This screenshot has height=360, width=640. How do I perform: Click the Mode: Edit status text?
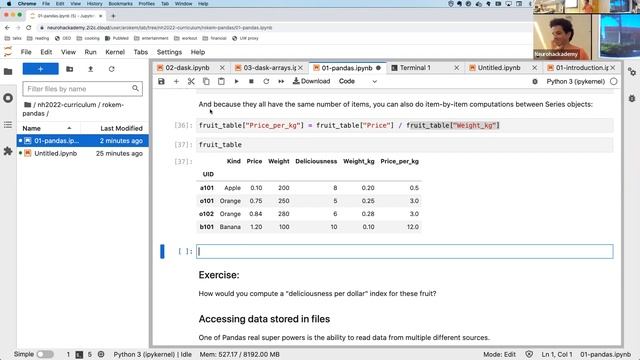(x=499, y=354)
